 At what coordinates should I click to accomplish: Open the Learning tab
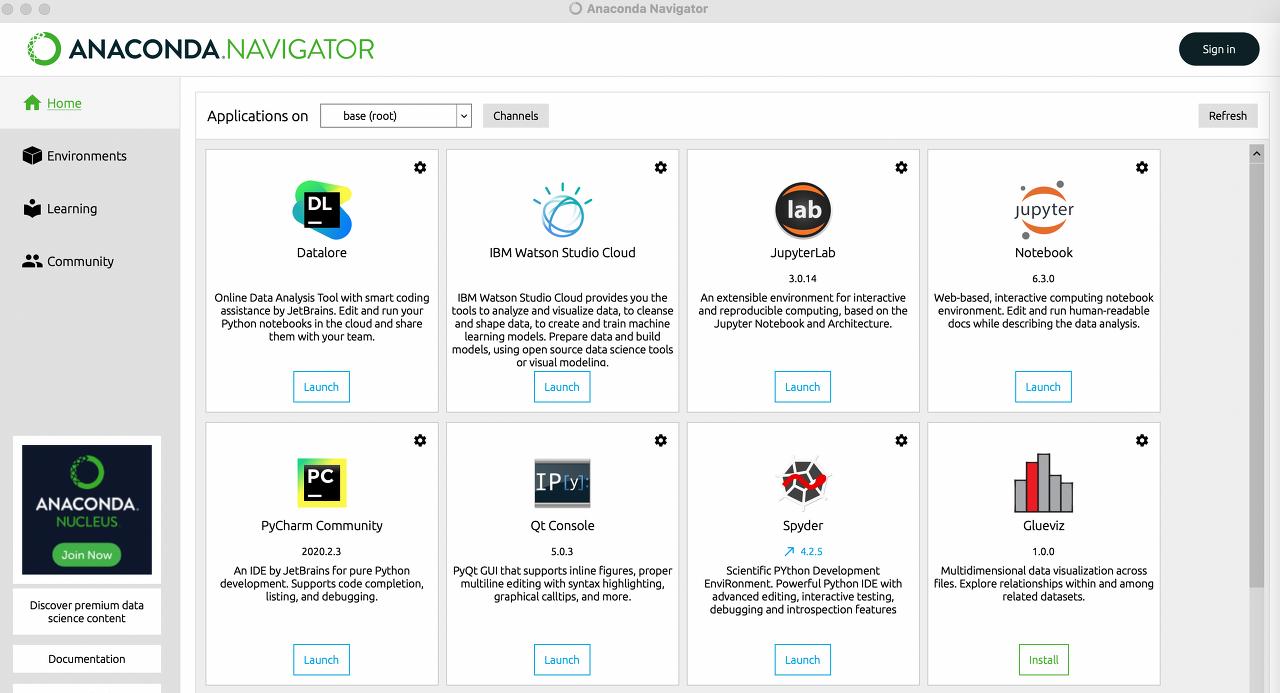[72, 209]
